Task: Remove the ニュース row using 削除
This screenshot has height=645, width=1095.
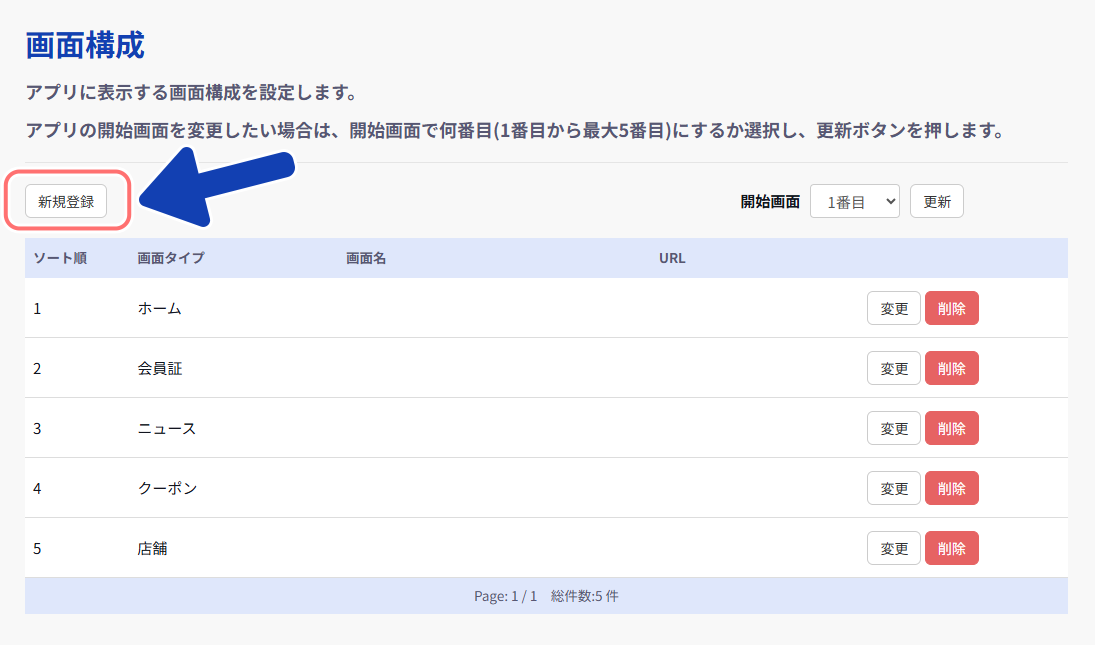Action: click(951, 428)
